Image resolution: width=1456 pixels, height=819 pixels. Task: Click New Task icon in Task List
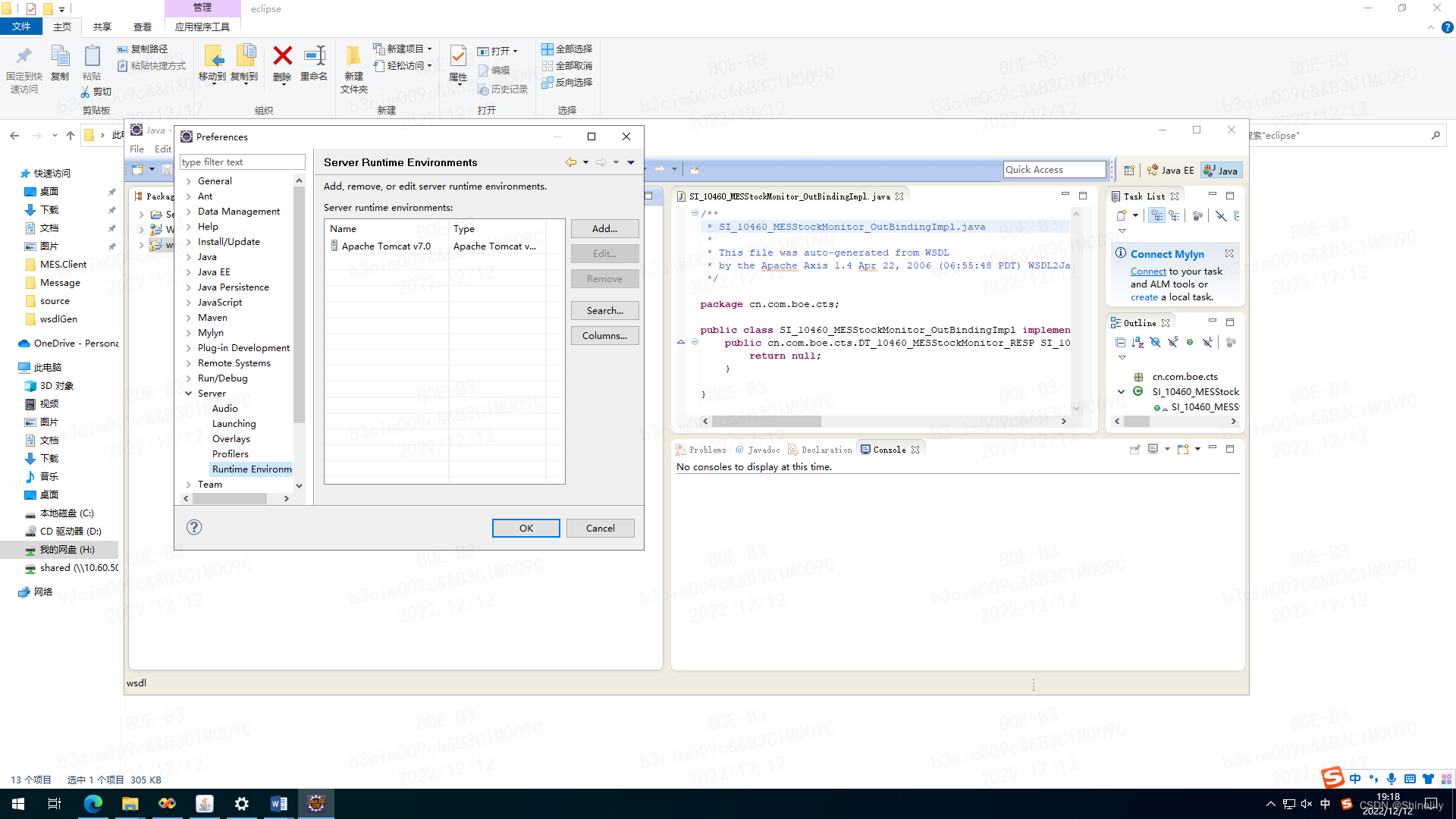pyautogui.click(x=1122, y=216)
